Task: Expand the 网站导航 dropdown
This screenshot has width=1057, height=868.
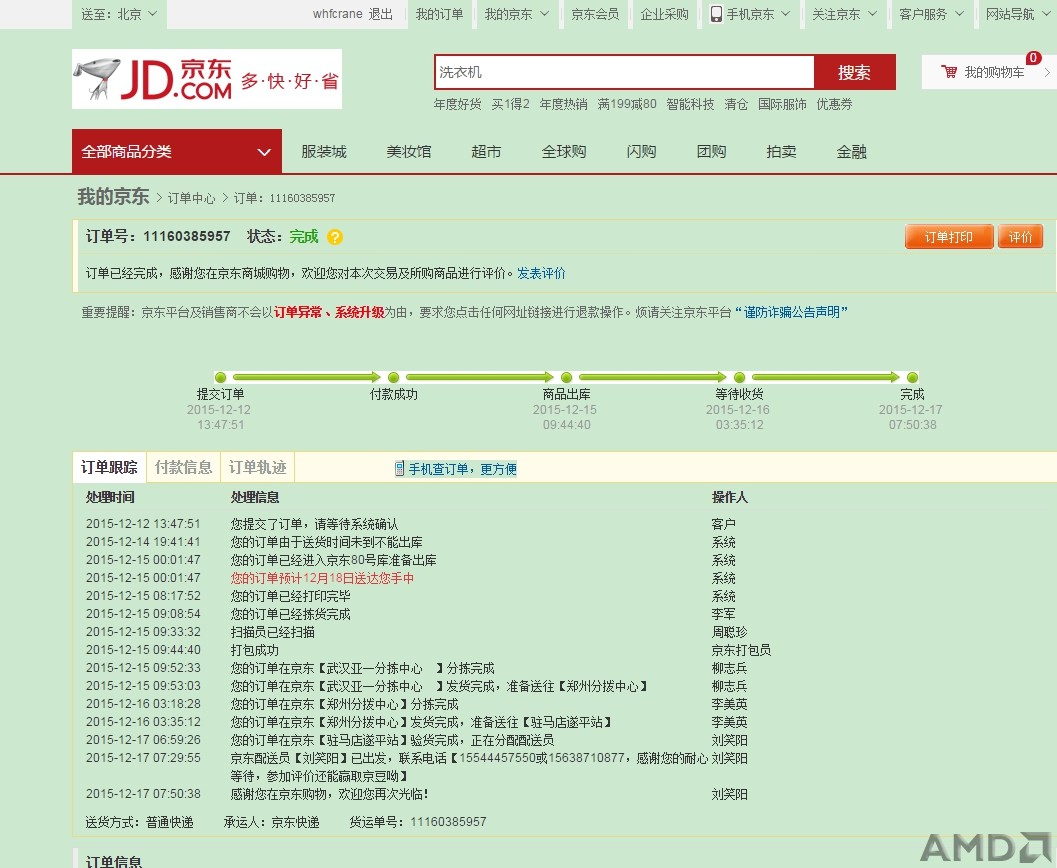Action: click(x=1017, y=14)
